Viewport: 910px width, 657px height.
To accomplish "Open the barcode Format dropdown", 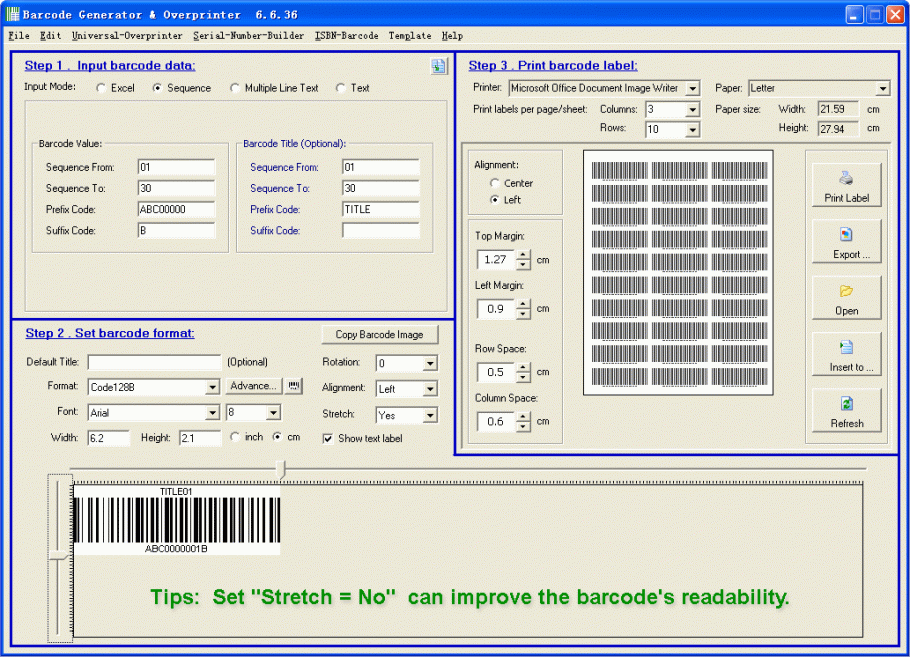I will pyautogui.click(x=212, y=387).
